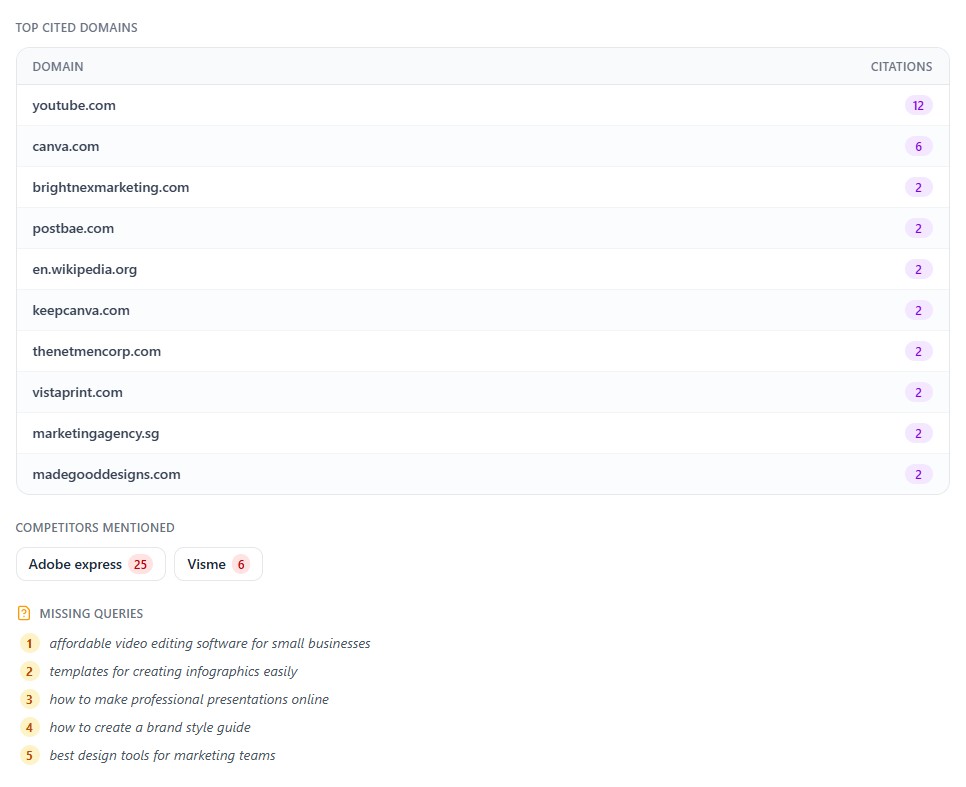Screen dimensions: 966x787
Task: Click the number 3 missing-query badge
Action: coord(29,699)
